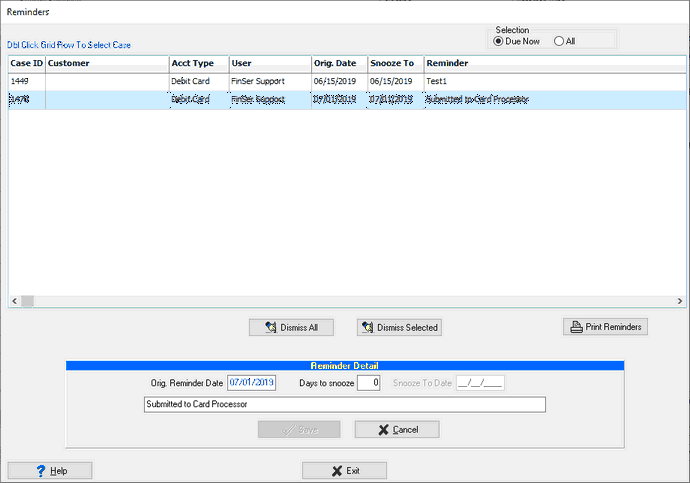
Task: Click the horizontal scrollbar left arrow
Action: pyautogui.click(x=15, y=301)
